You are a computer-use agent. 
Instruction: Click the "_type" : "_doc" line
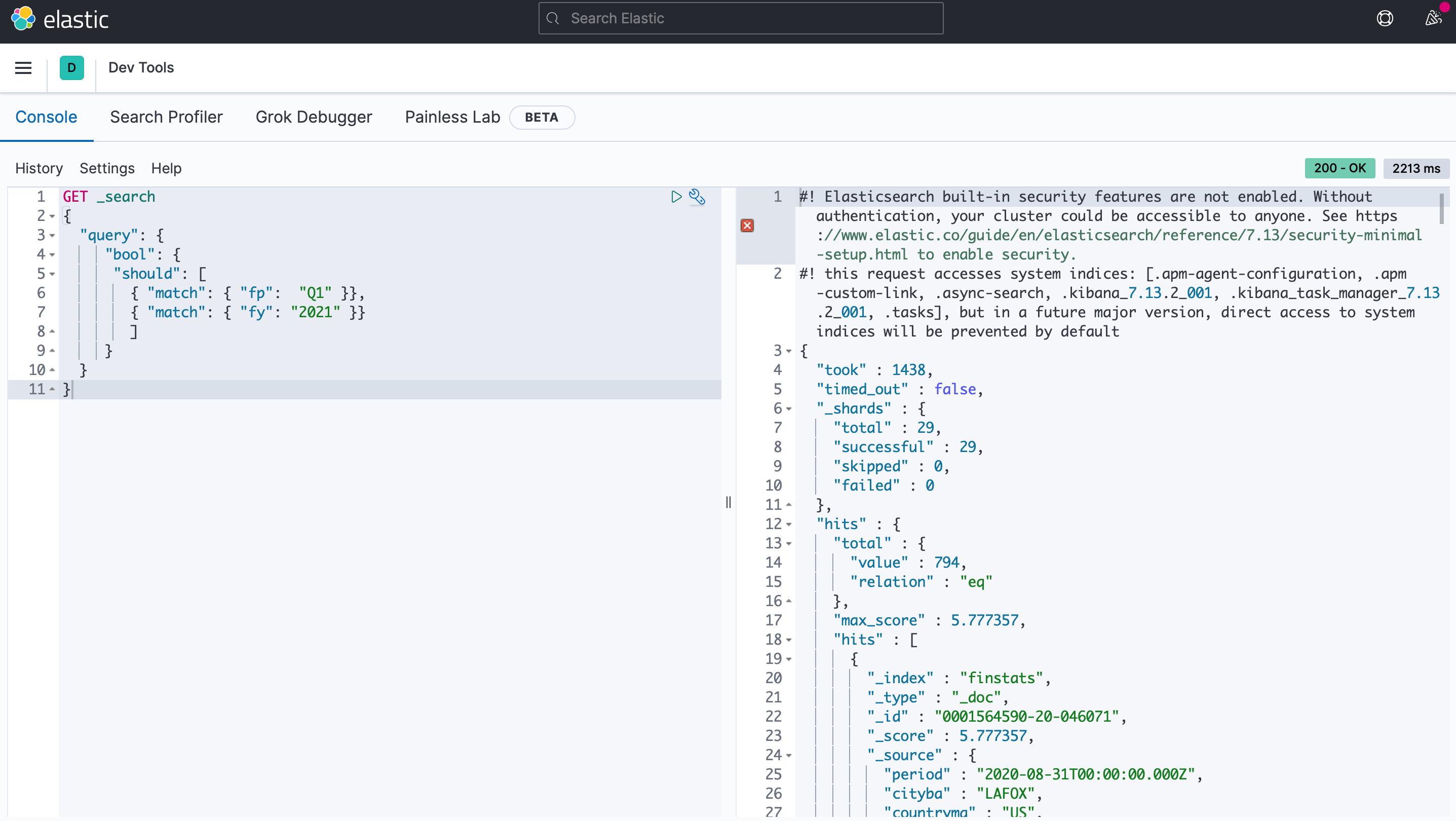[938, 697]
